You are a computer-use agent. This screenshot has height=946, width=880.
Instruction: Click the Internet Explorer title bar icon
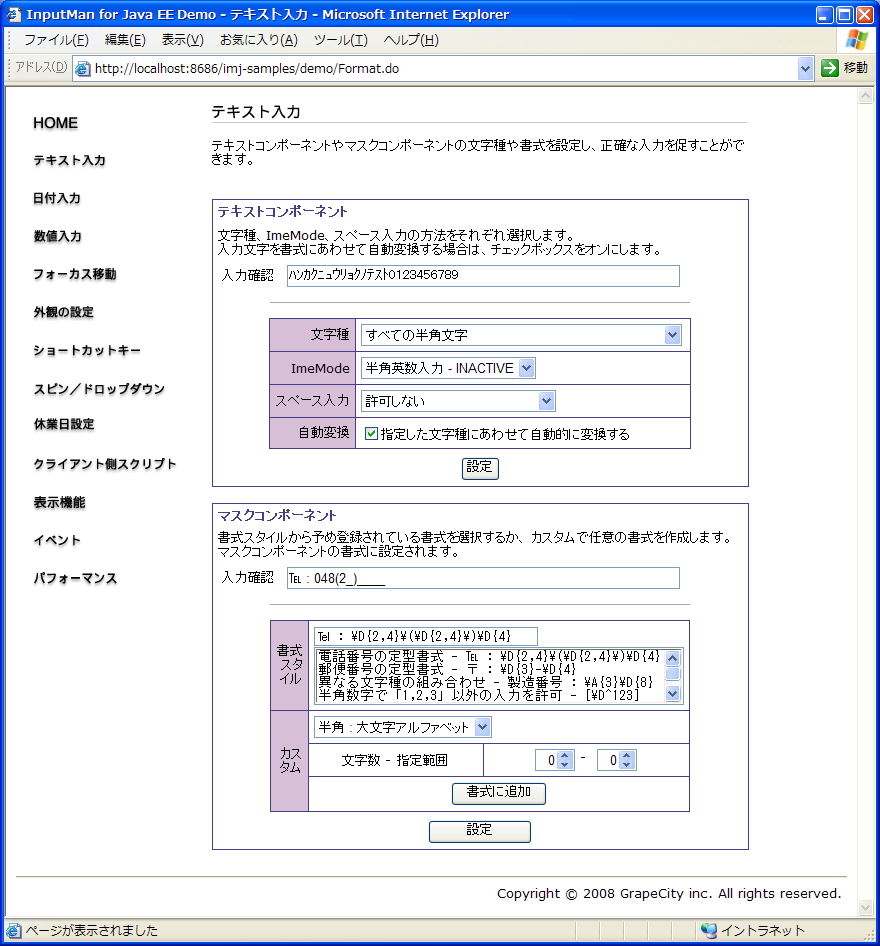coord(14,14)
